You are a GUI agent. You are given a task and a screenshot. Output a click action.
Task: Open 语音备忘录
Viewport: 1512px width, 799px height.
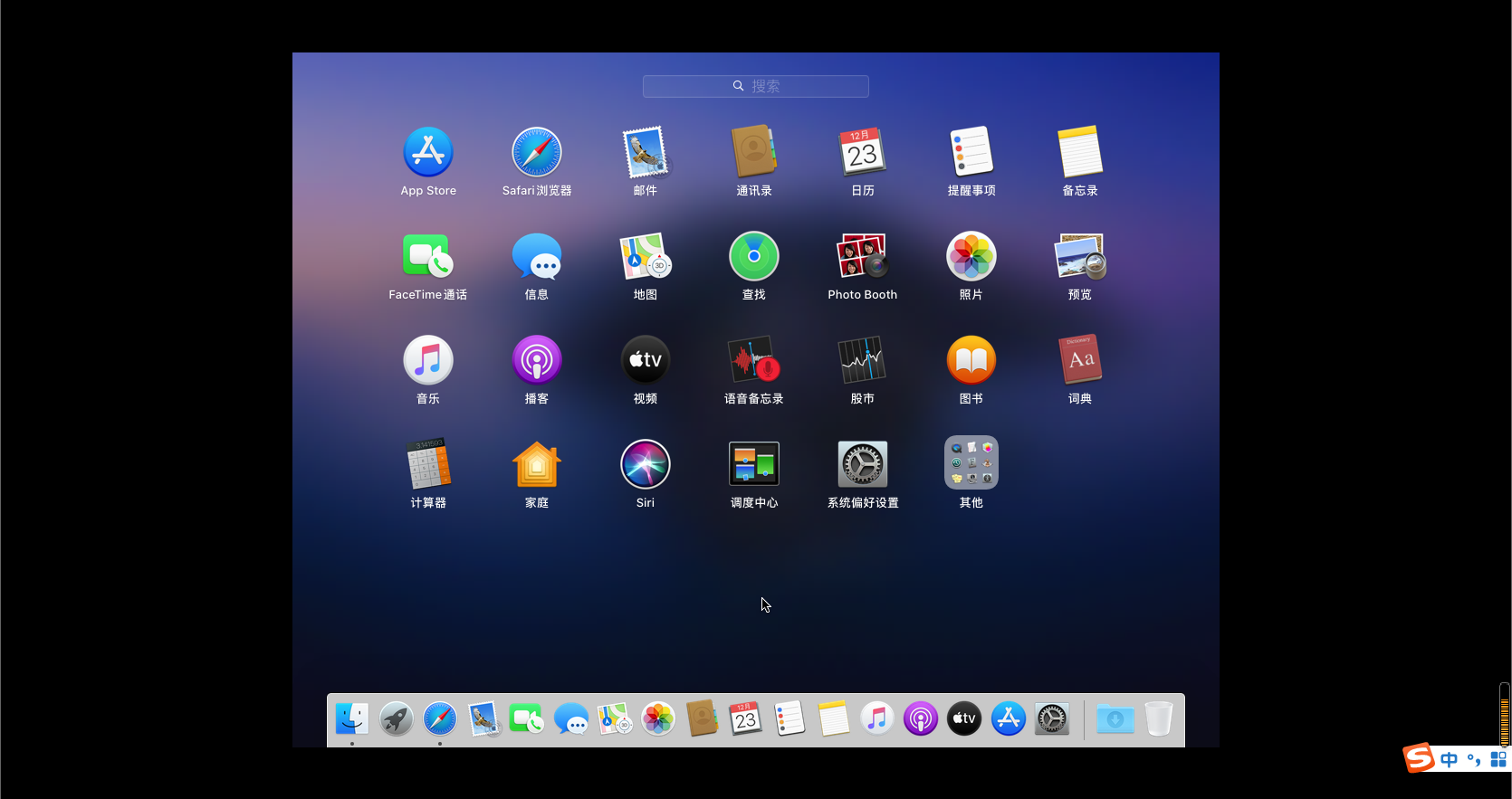tap(754, 360)
